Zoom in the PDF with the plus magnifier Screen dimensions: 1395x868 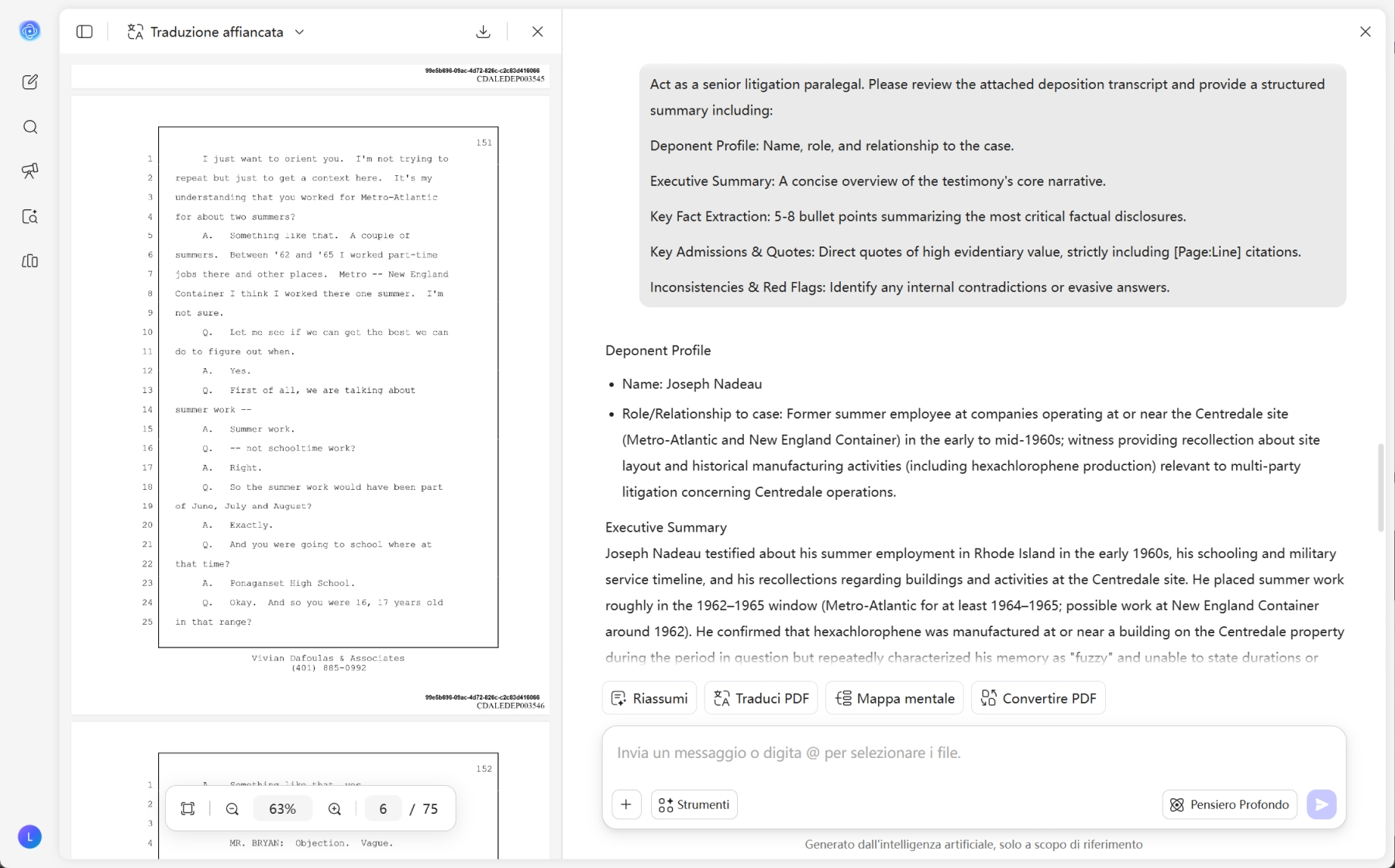click(x=334, y=808)
